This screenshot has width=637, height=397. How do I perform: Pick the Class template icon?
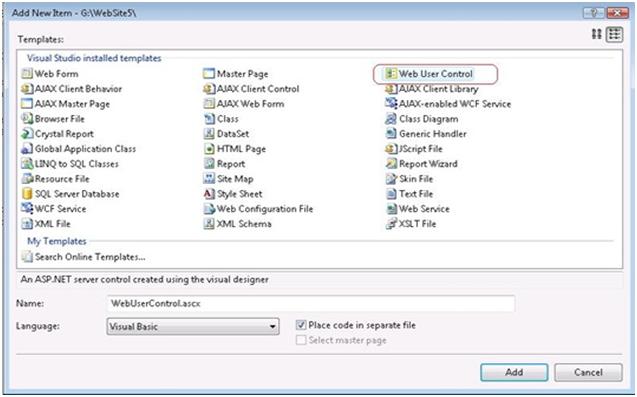[x=209, y=119]
